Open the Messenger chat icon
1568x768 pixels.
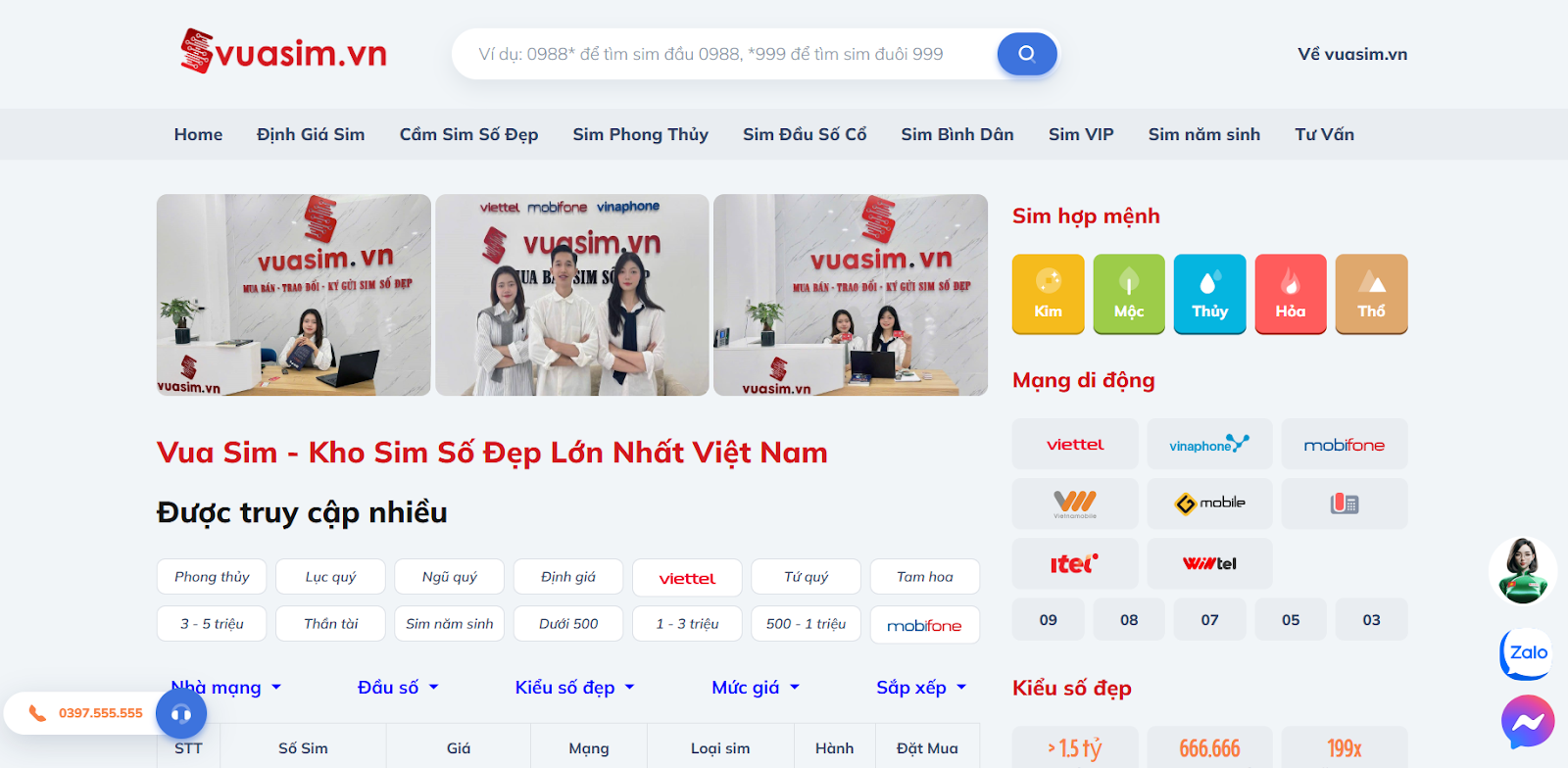pyautogui.click(x=1528, y=722)
